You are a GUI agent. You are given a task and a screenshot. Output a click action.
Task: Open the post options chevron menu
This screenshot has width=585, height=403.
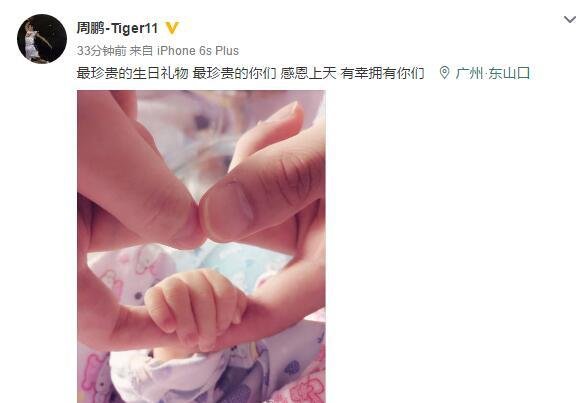pos(570,19)
